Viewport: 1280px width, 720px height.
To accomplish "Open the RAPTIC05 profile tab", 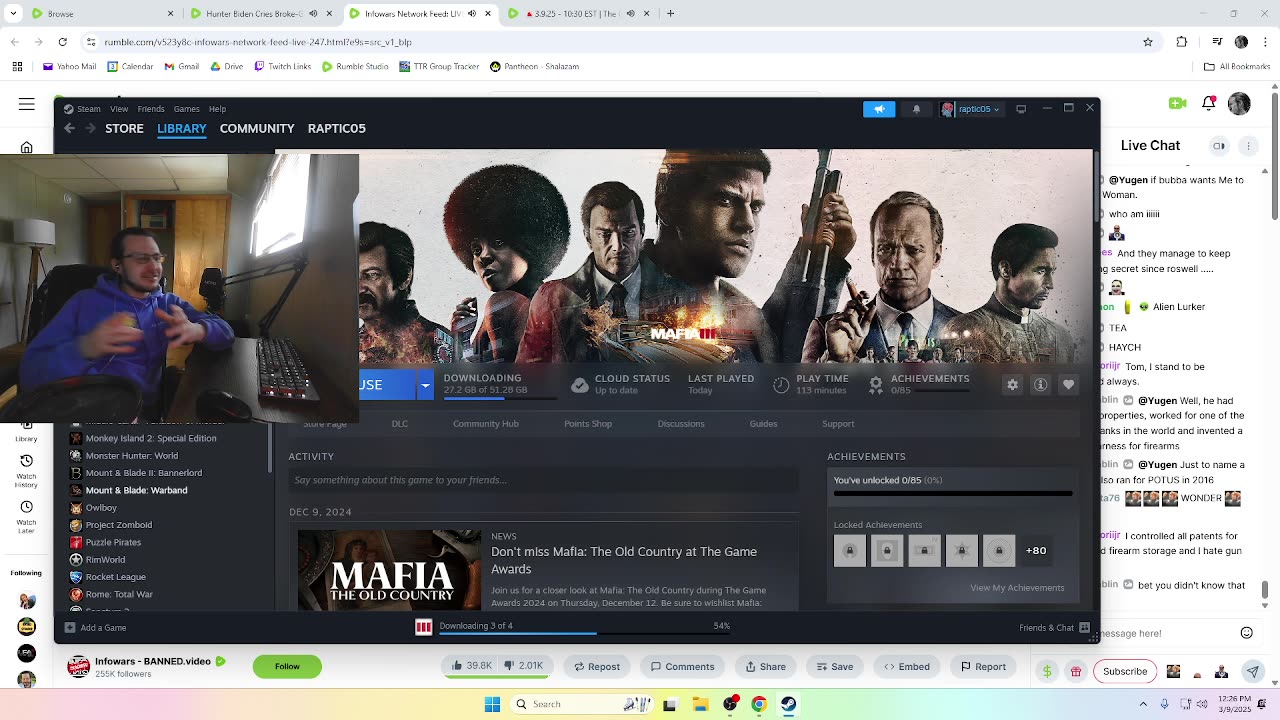I will tap(337, 128).
